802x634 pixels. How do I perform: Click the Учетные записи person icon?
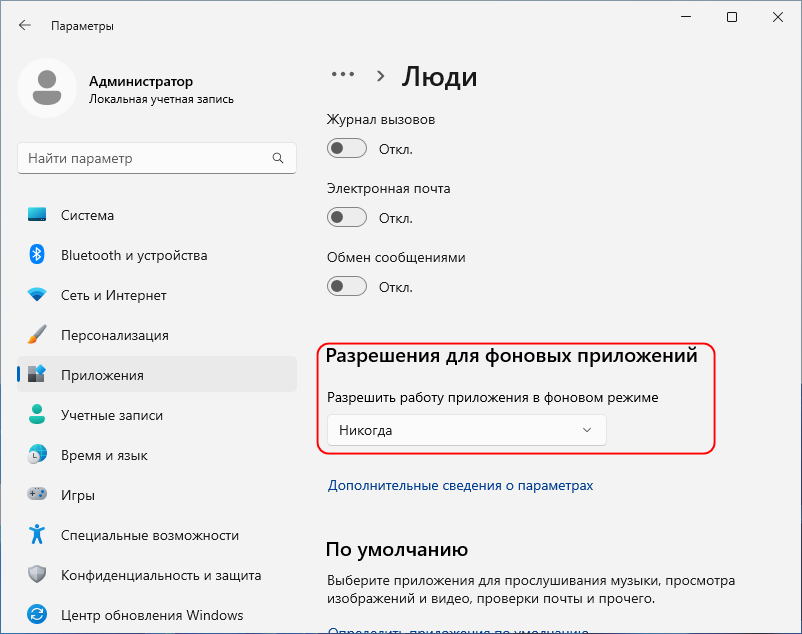click(x=37, y=415)
